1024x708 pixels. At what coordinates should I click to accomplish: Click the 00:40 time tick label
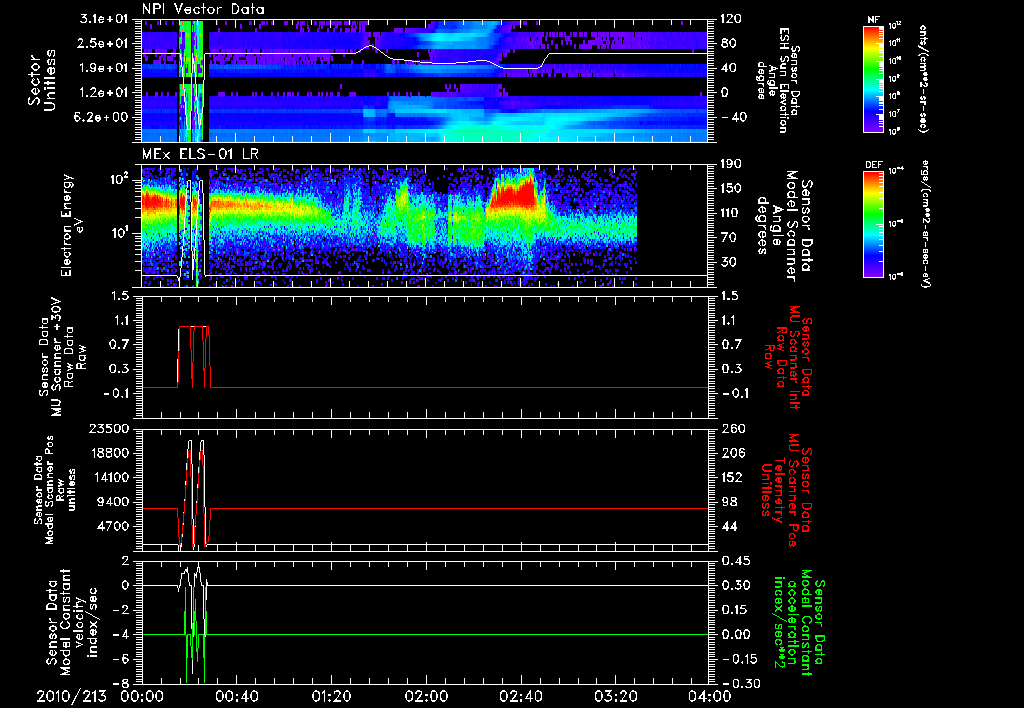tap(236, 697)
